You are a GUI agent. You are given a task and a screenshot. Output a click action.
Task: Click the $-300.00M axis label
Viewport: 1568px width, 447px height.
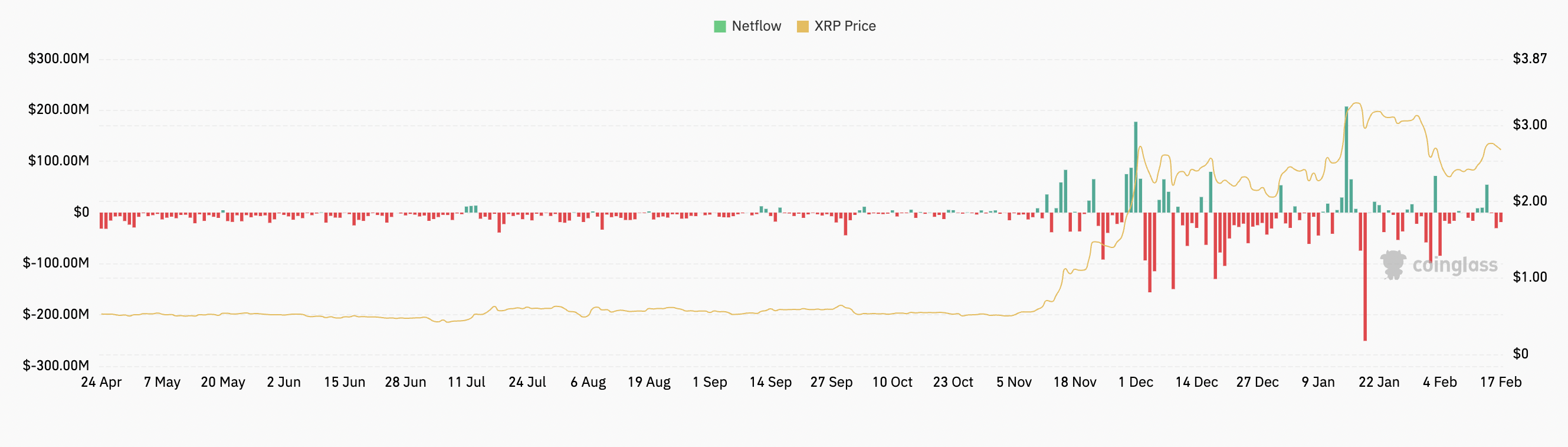point(56,366)
